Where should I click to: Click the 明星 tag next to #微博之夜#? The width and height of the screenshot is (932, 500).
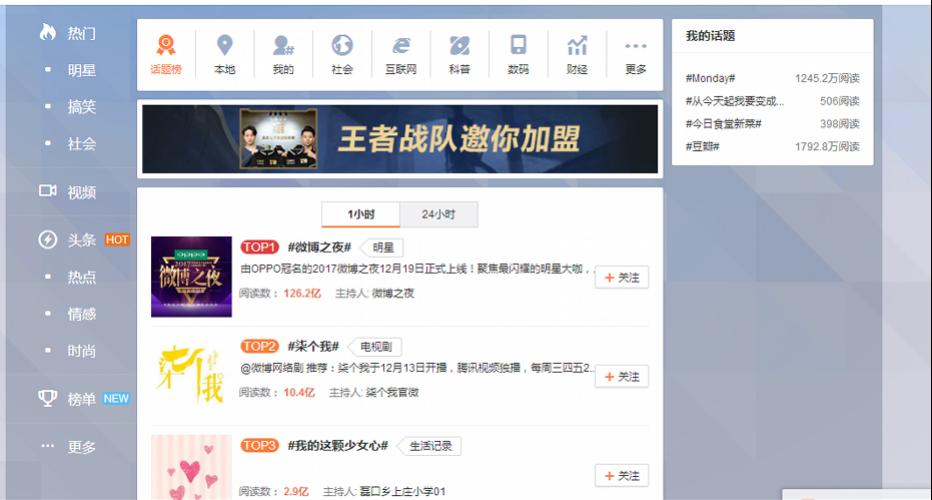click(383, 248)
